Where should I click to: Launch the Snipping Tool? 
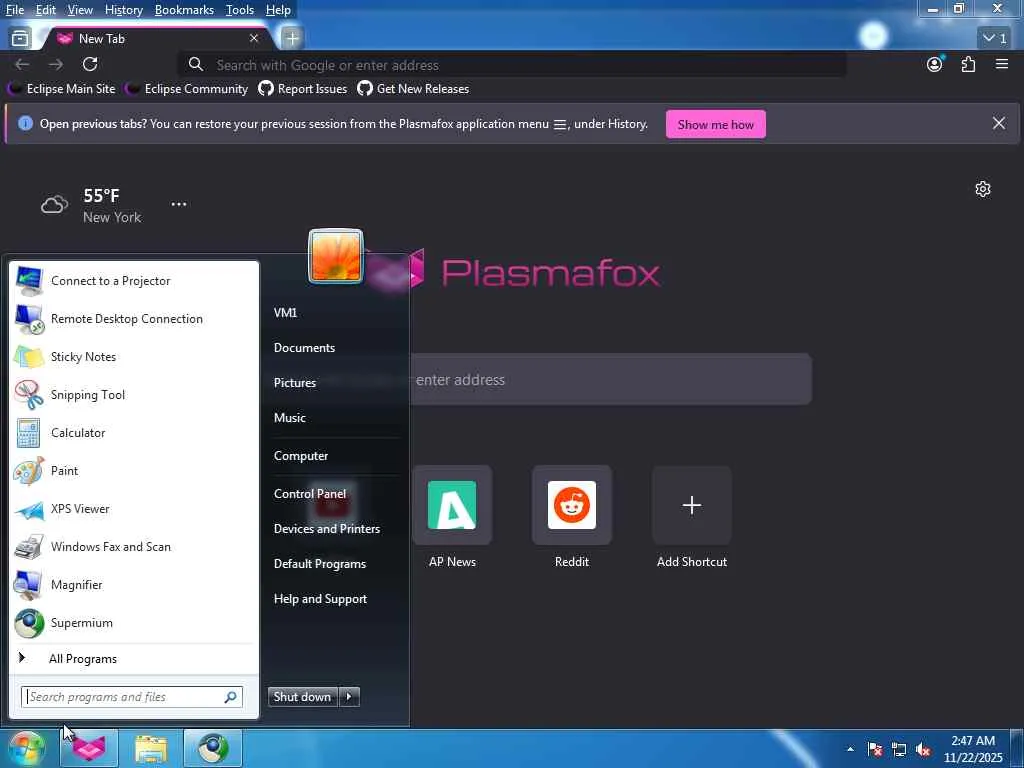tap(134, 394)
